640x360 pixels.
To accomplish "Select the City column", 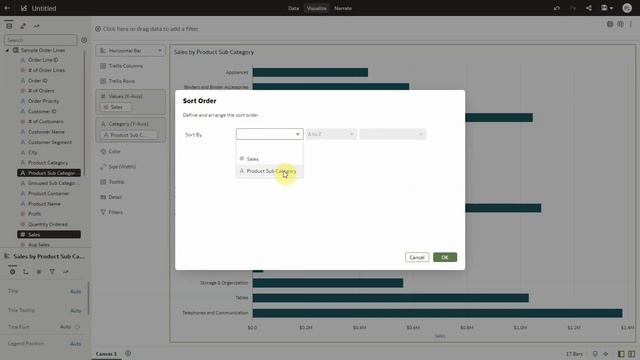I will [x=33, y=152].
